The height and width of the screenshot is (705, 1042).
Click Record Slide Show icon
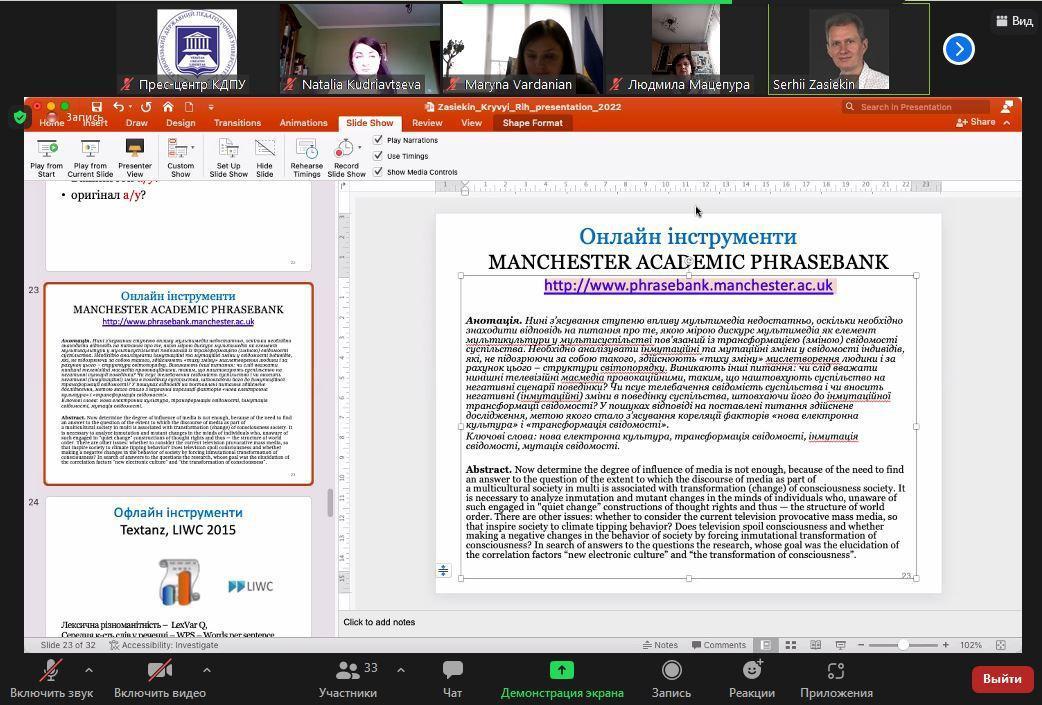pyautogui.click(x=344, y=148)
